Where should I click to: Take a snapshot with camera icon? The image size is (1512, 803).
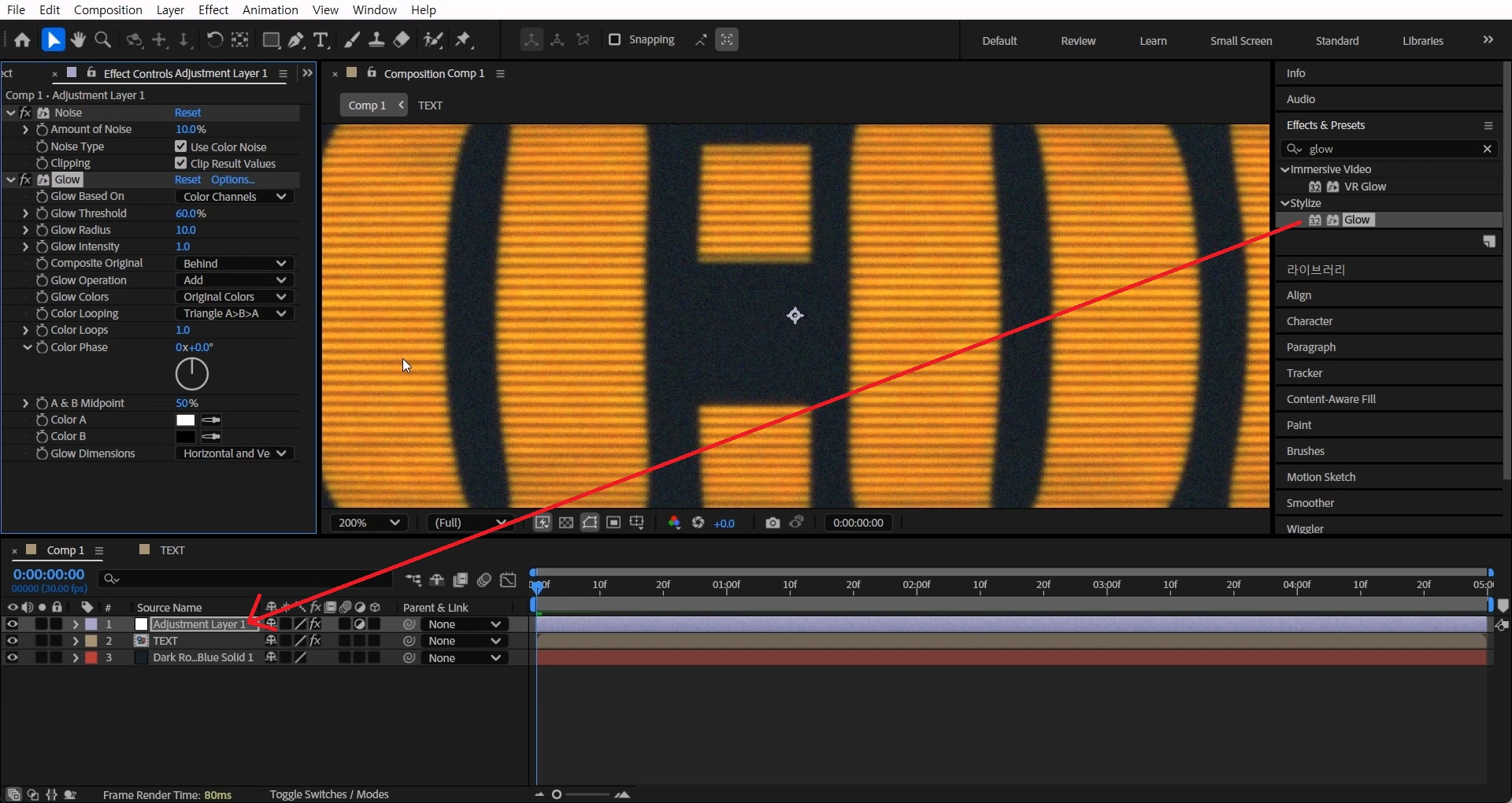coord(773,523)
